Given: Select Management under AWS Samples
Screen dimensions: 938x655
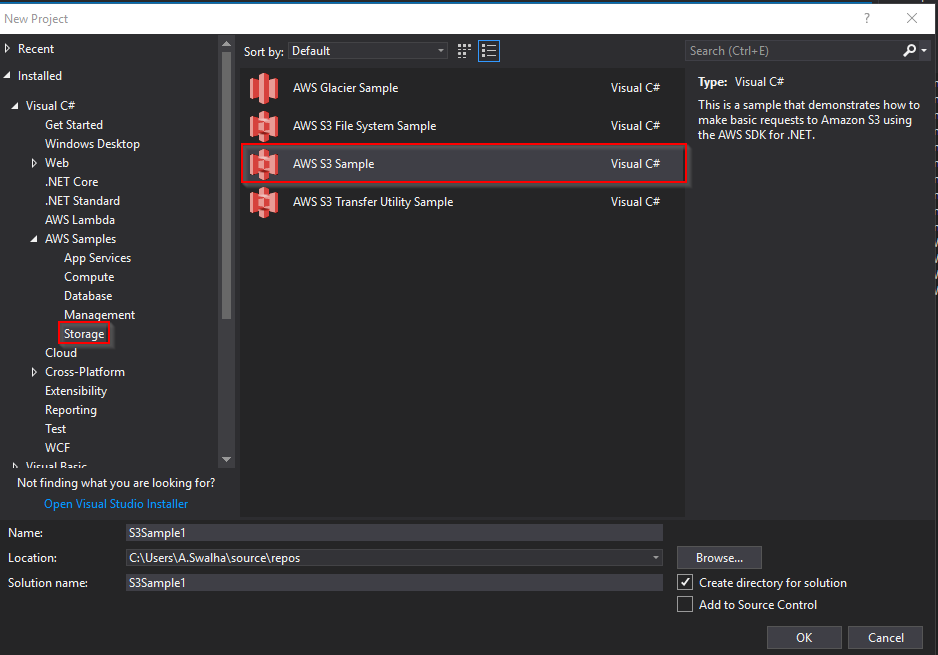Looking at the screenshot, I should (x=99, y=315).
